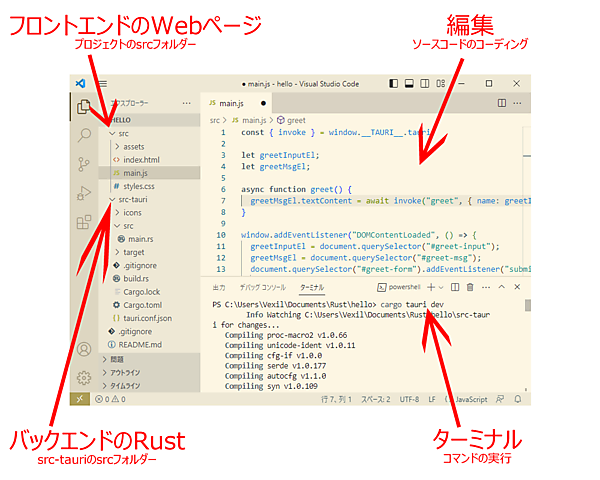Click the unsaved dot on main.js tab
Viewport: 600px width, 480px height.
click(x=263, y=103)
